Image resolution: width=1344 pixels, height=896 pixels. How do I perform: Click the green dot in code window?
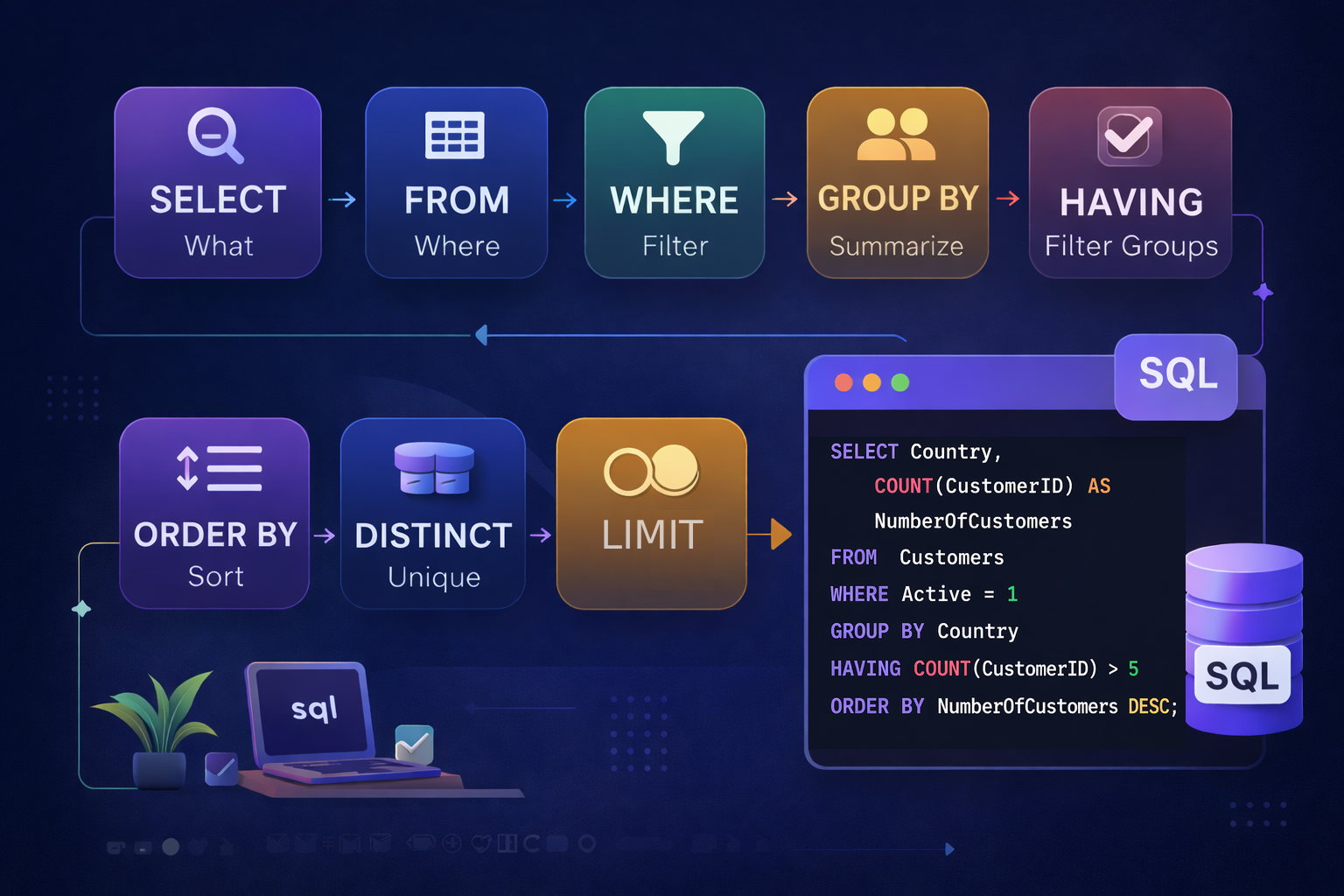899,382
